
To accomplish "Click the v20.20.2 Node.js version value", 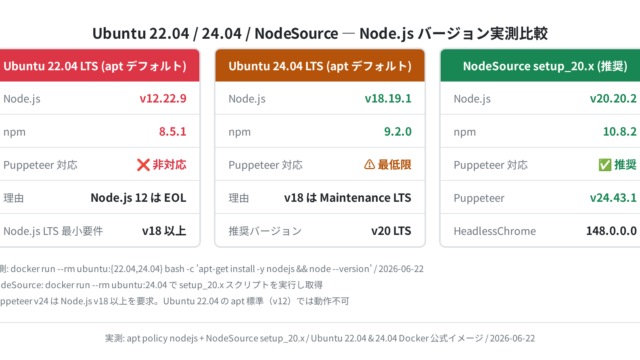I will click(x=613, y=98).
